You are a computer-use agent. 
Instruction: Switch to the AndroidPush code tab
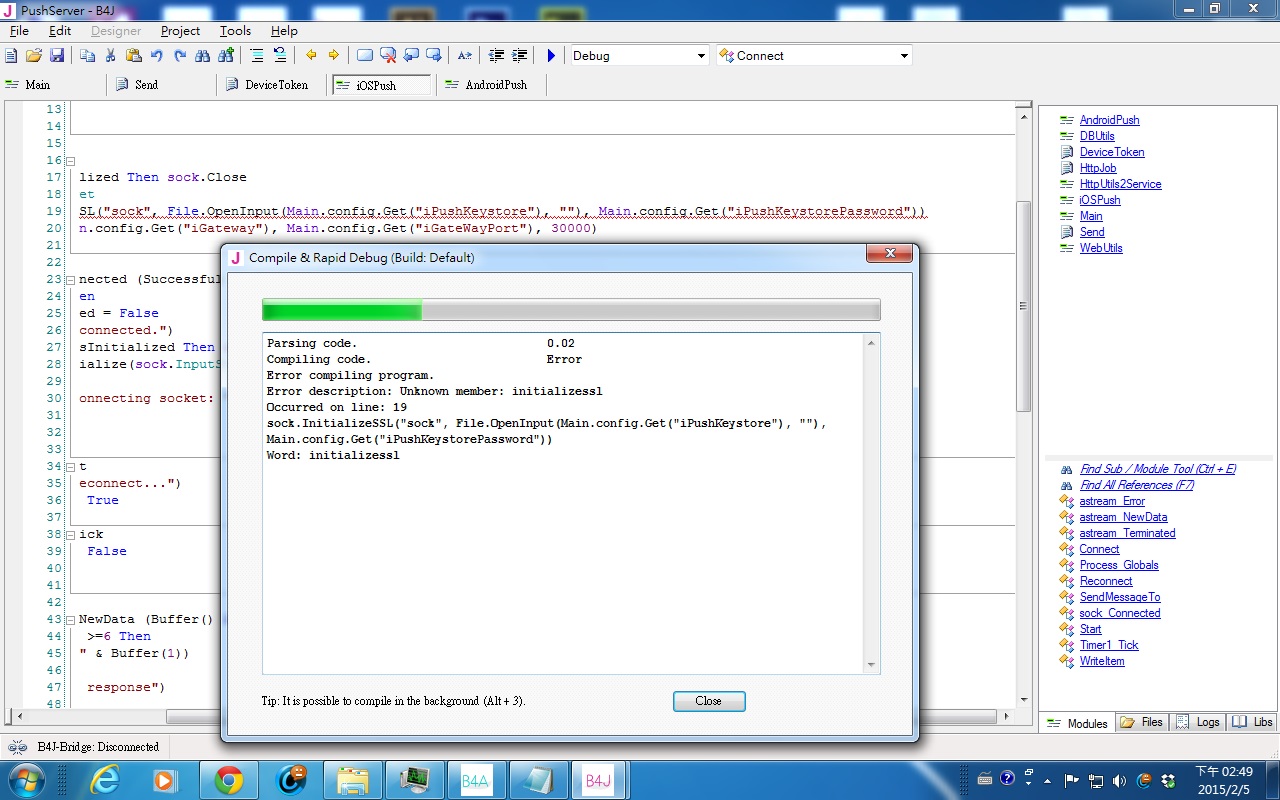pos(492,85)
